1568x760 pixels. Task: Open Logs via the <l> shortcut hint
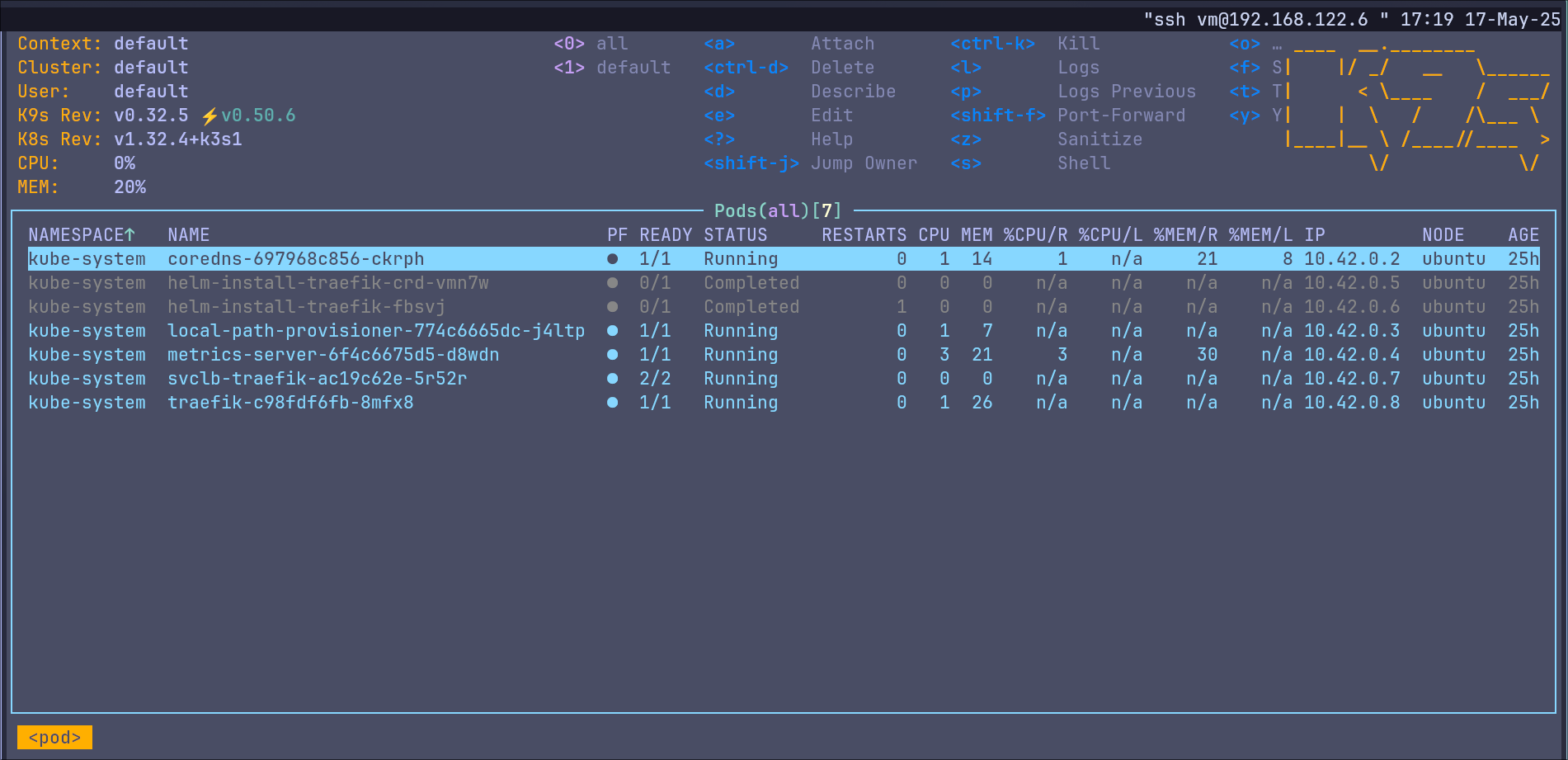coord(965,67)
